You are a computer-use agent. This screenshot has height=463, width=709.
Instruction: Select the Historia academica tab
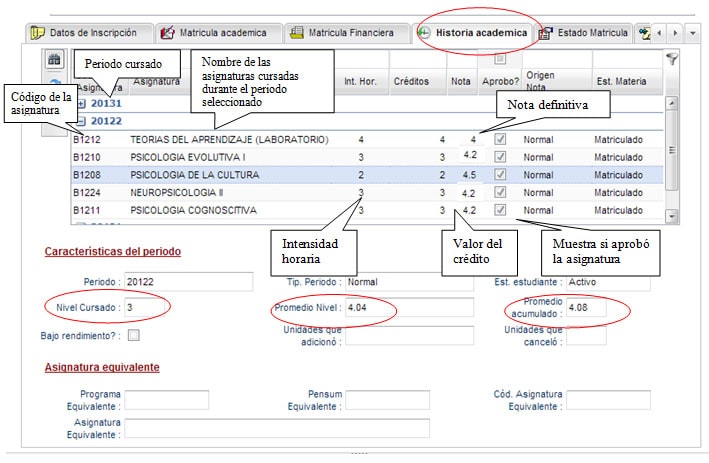point(473,33)
